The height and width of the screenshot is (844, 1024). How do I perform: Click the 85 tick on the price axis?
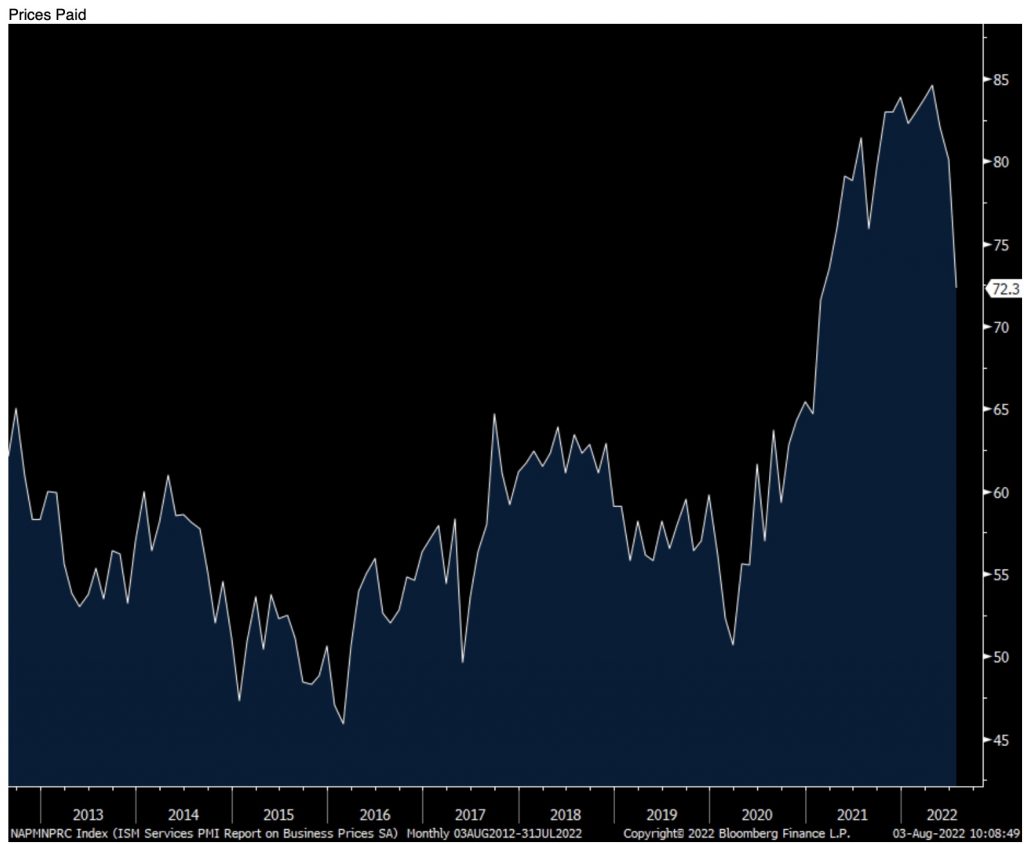coord(1000,80)
